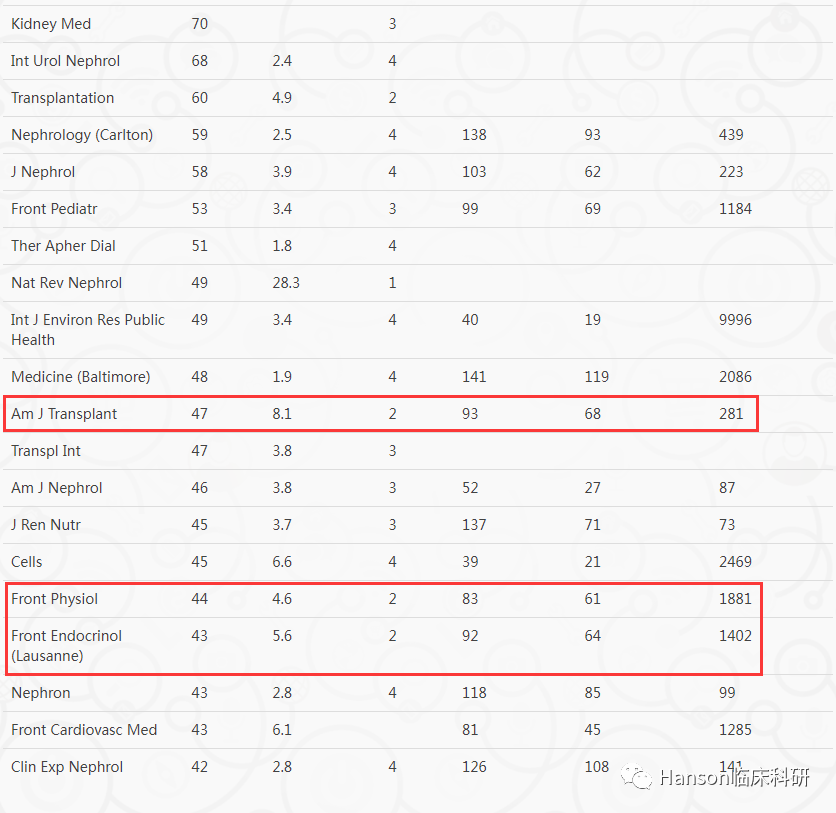Select the Cells journal name
The height and width of the screenshot is (813, 836).
pos(27,562)
